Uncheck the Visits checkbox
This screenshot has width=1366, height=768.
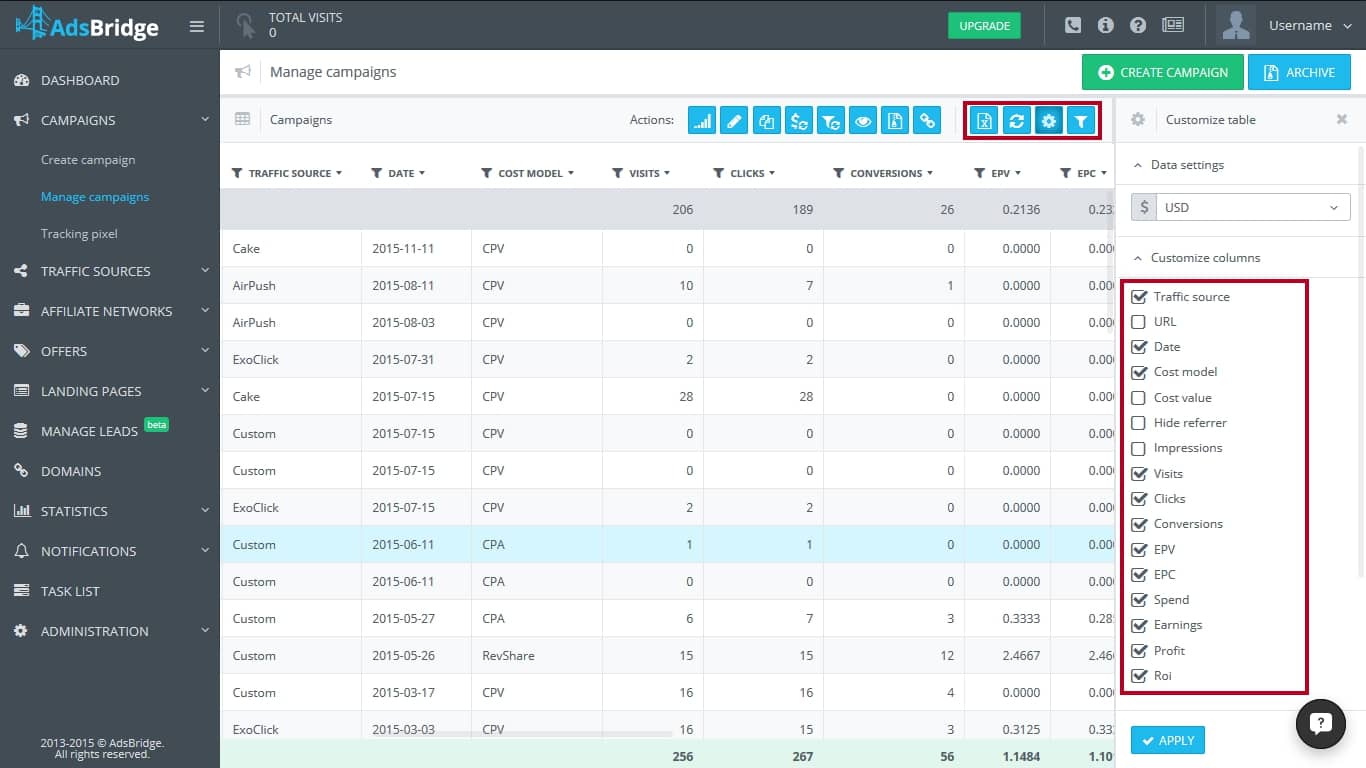click(1138, 474)
